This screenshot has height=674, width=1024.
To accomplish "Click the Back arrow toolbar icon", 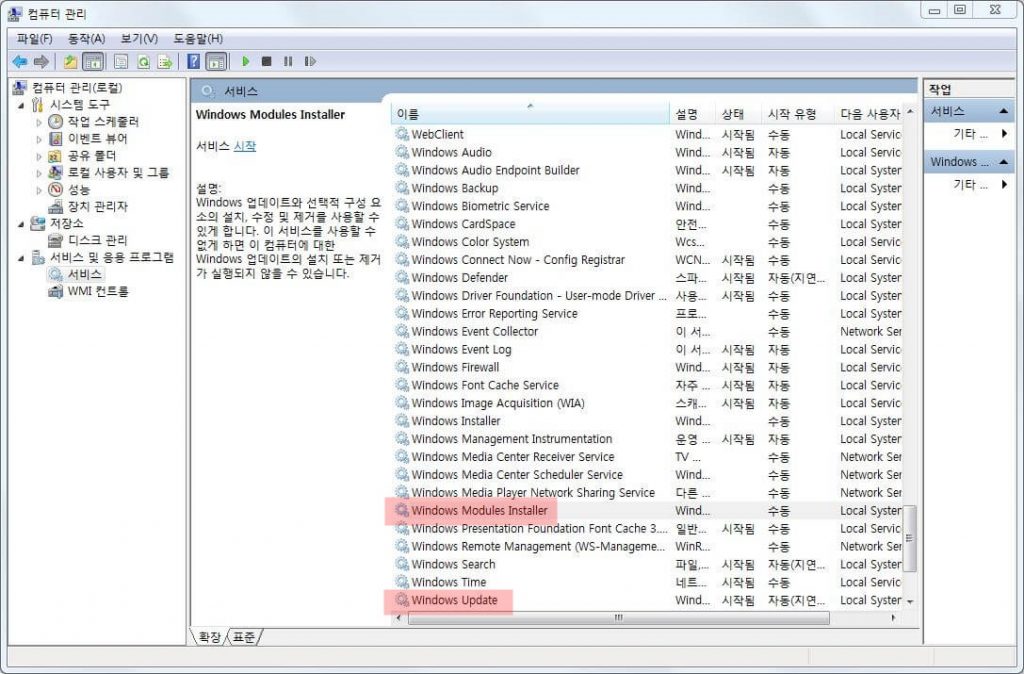I will 20,61.
